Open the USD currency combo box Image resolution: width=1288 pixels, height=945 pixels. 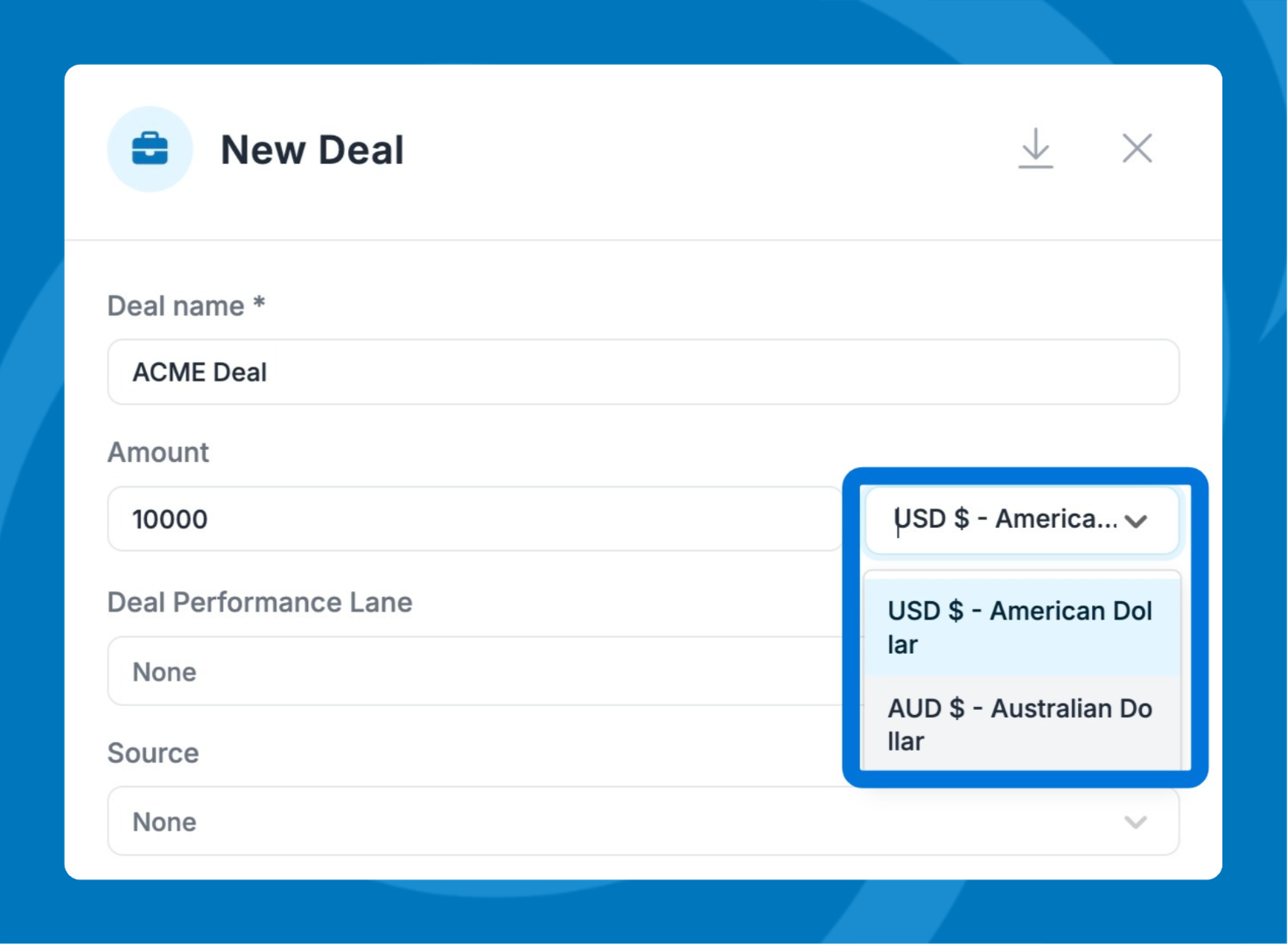pos(1006,520)
